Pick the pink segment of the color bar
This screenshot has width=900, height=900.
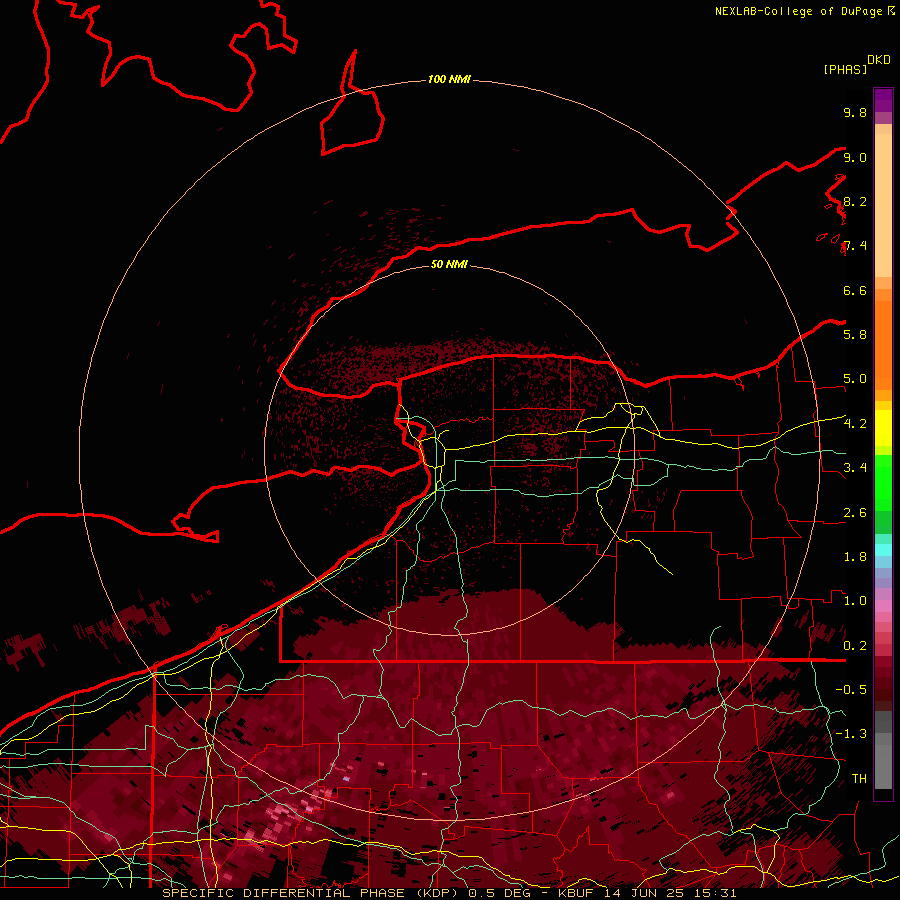883,606
